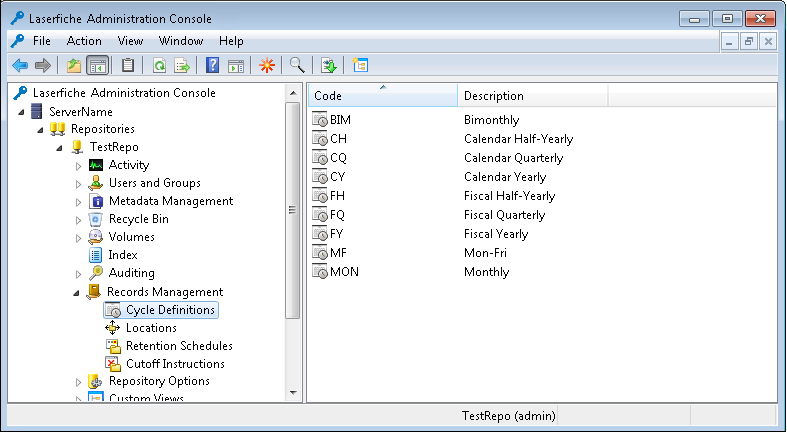This screenshot has width=787, height=432.
Task: Click the Export List icon in toolbar
Action: (x=182, y=65)
